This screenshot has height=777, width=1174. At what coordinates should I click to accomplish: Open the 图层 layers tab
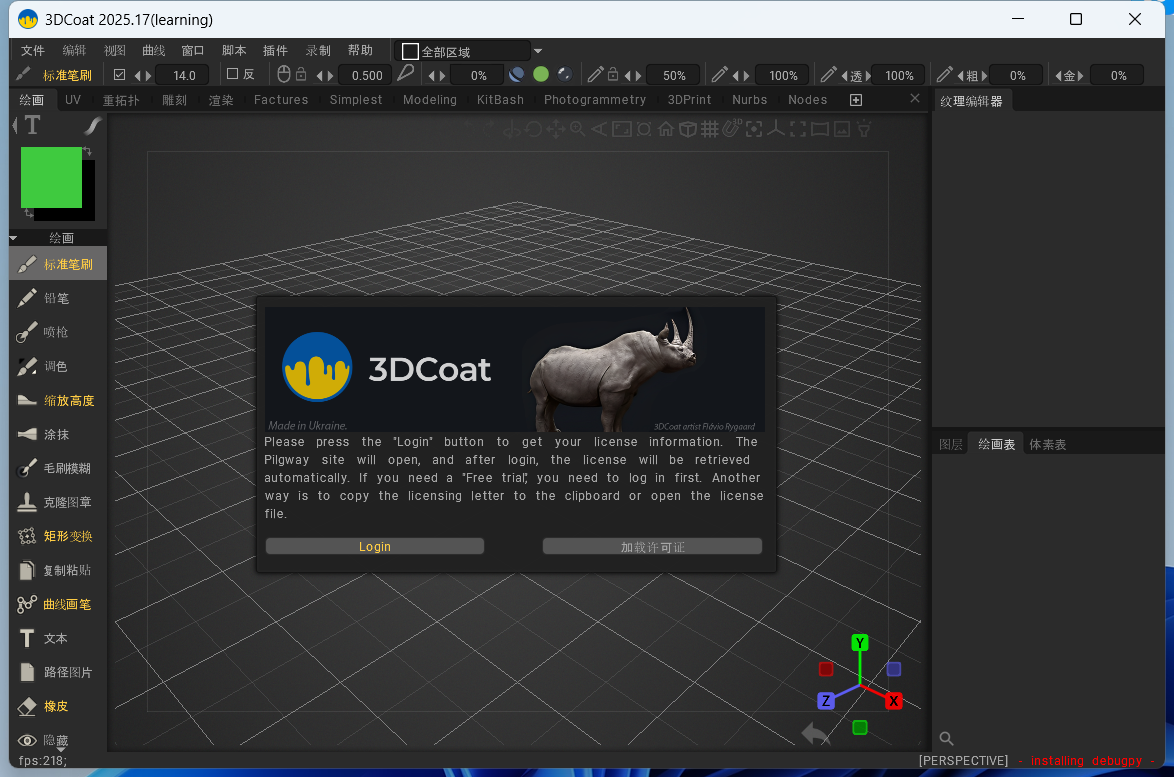950,444
